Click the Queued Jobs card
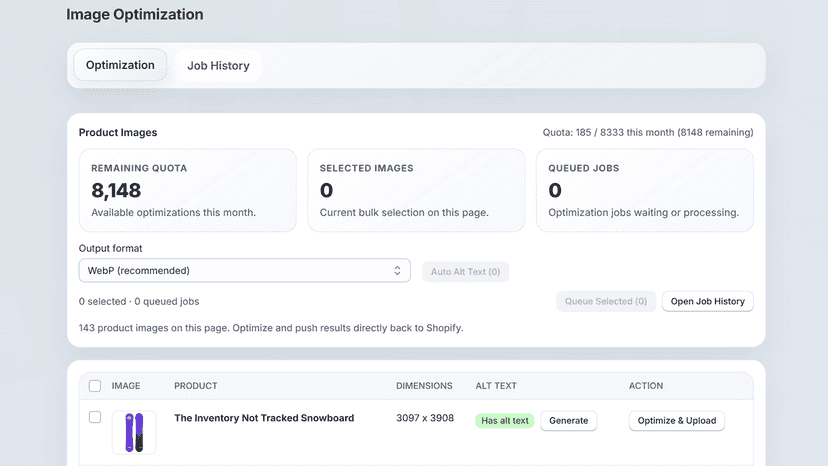Image resolution: width=828 pixels, height=466 pixels. [645, 190]
